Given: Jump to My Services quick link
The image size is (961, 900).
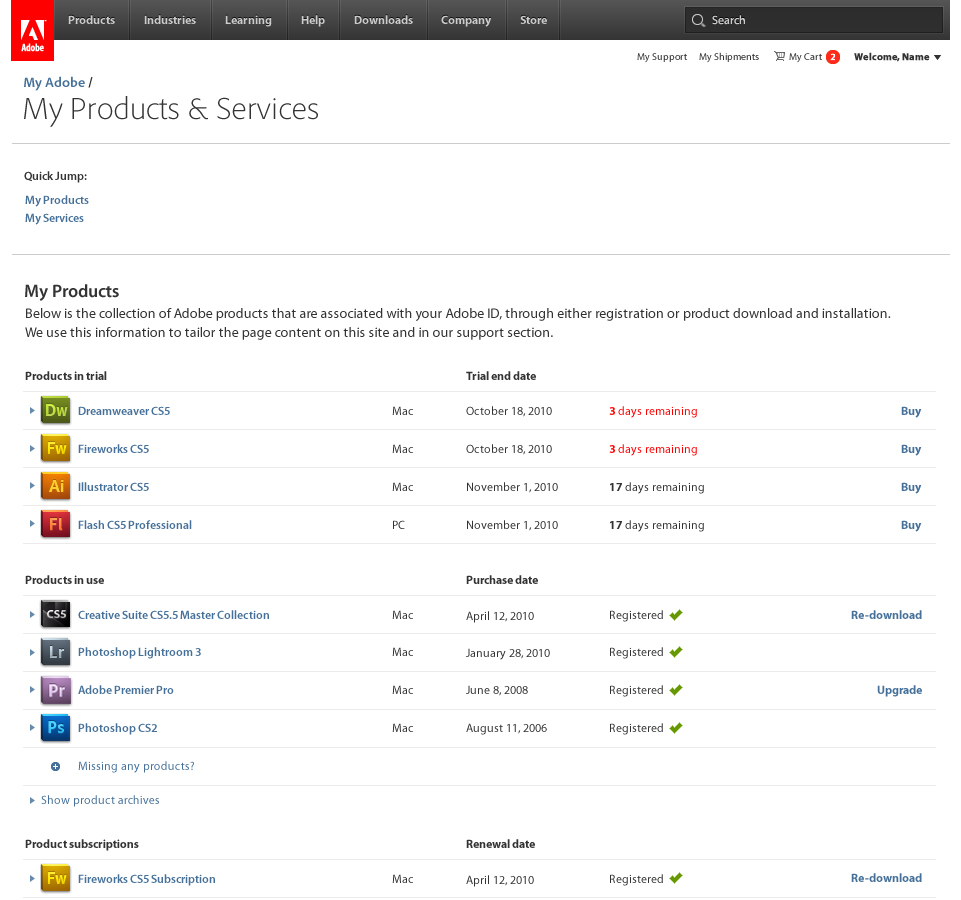Looking at the screenshot, I should (55, 218).
